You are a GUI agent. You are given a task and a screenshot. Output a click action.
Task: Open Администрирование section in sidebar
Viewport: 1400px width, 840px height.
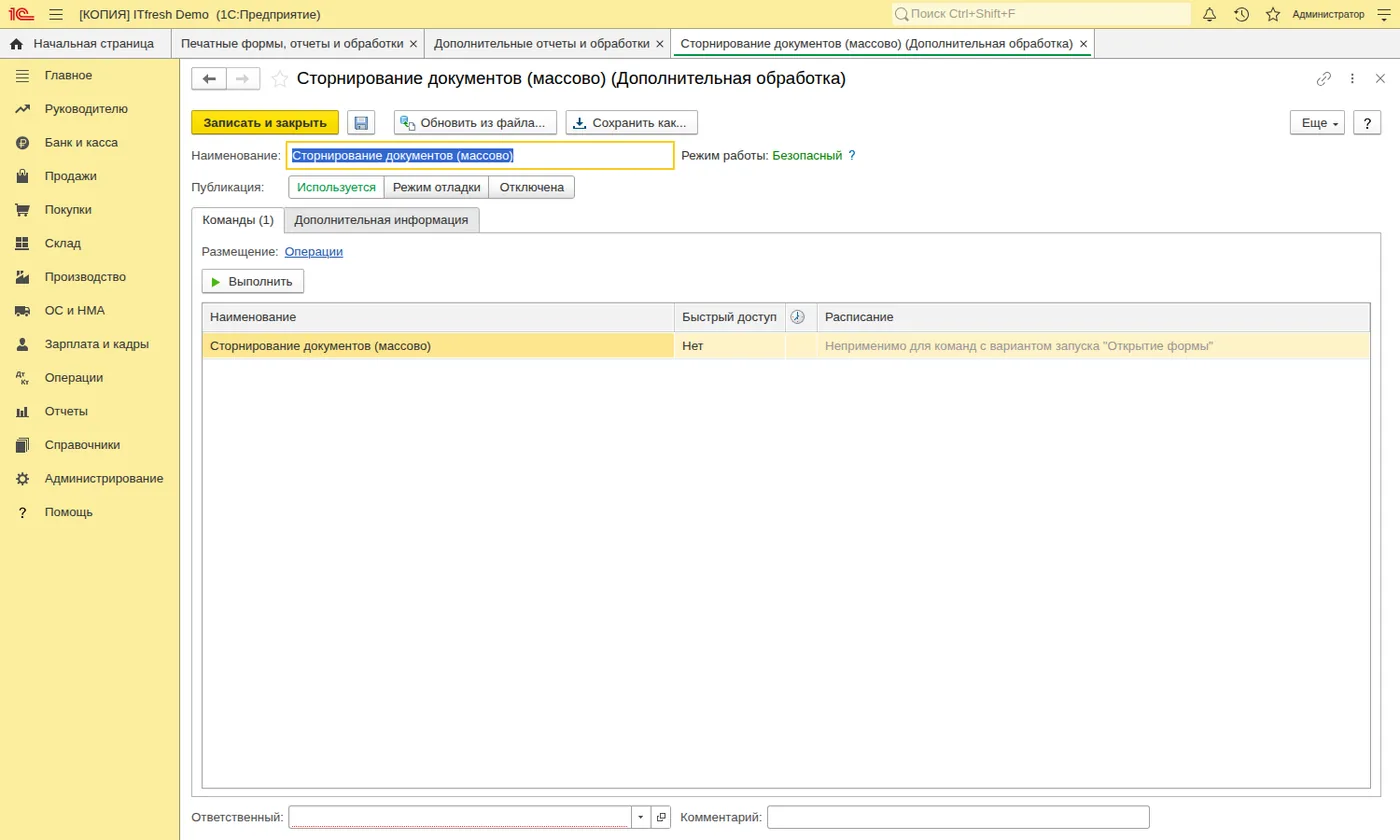click(104, 479)
